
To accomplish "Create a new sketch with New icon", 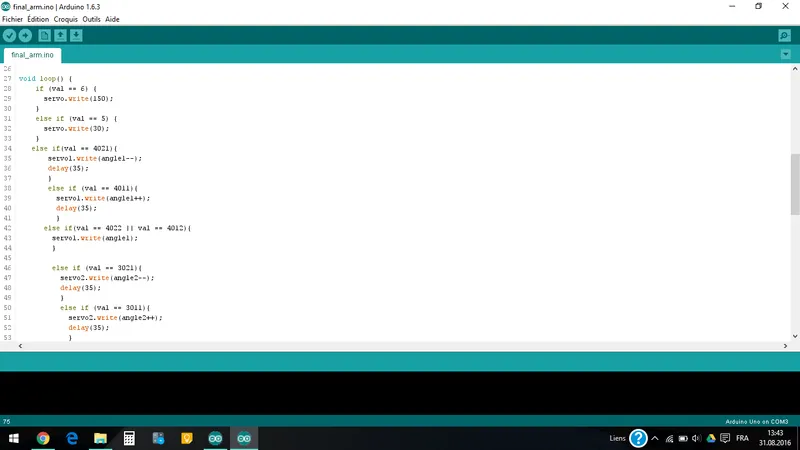I will pyautogui.click(x=44, y=36).
